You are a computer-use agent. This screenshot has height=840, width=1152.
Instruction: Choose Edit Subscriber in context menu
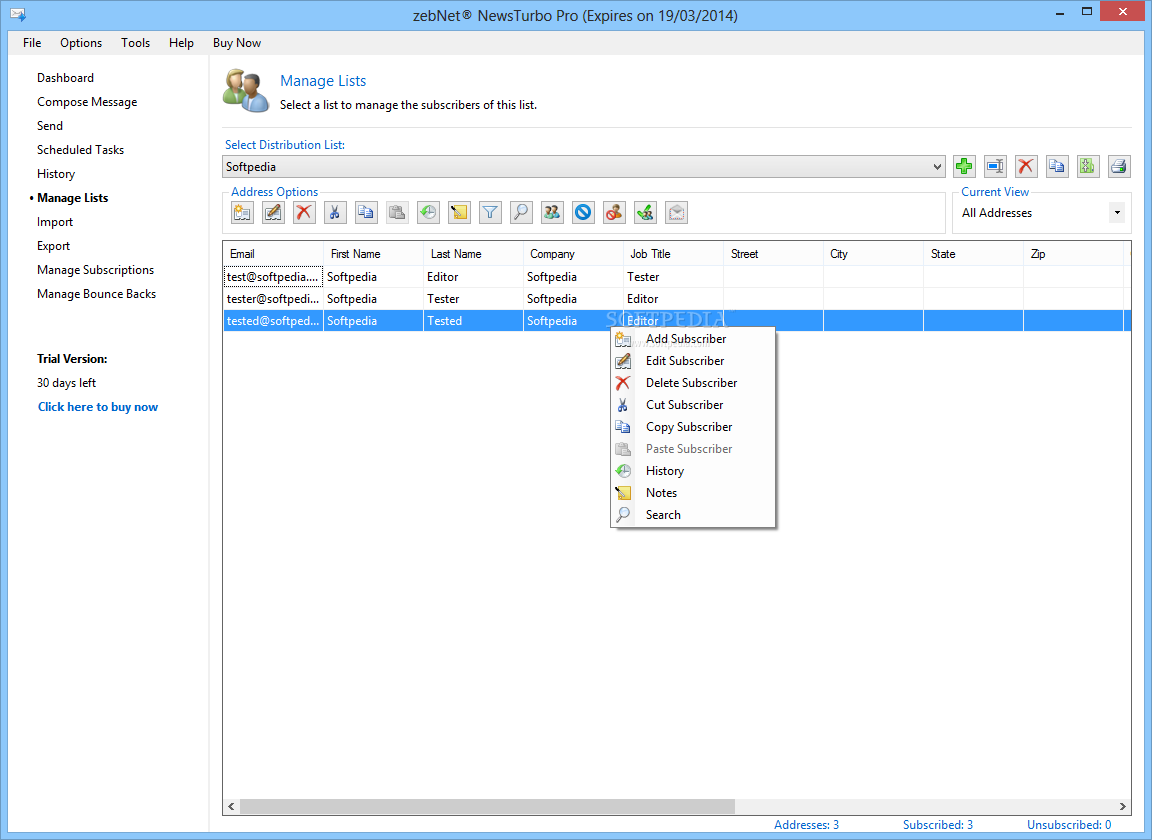coord(693,361)
